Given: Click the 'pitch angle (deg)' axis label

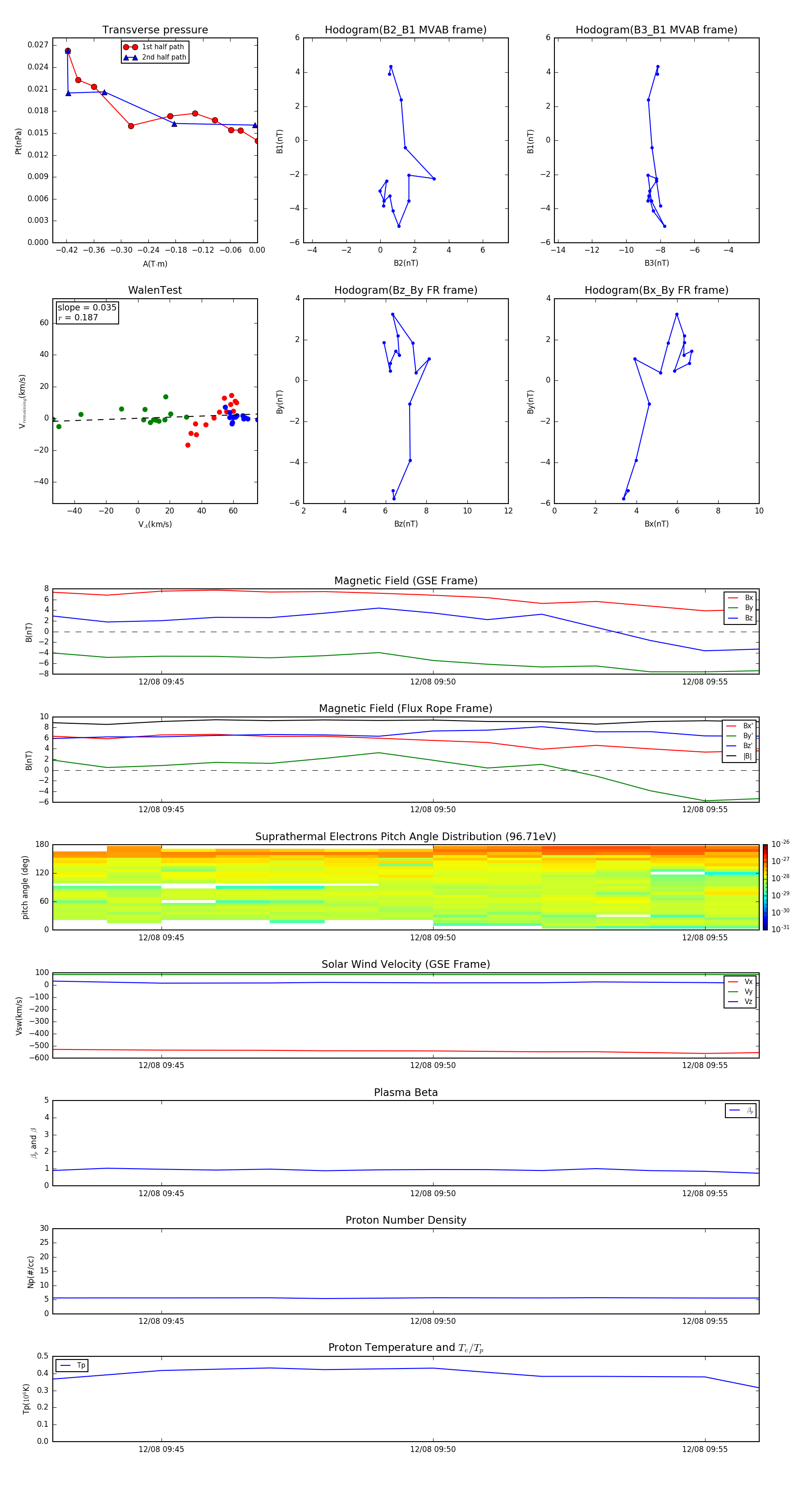Looking at the screenshot, I should click(25, 887).
